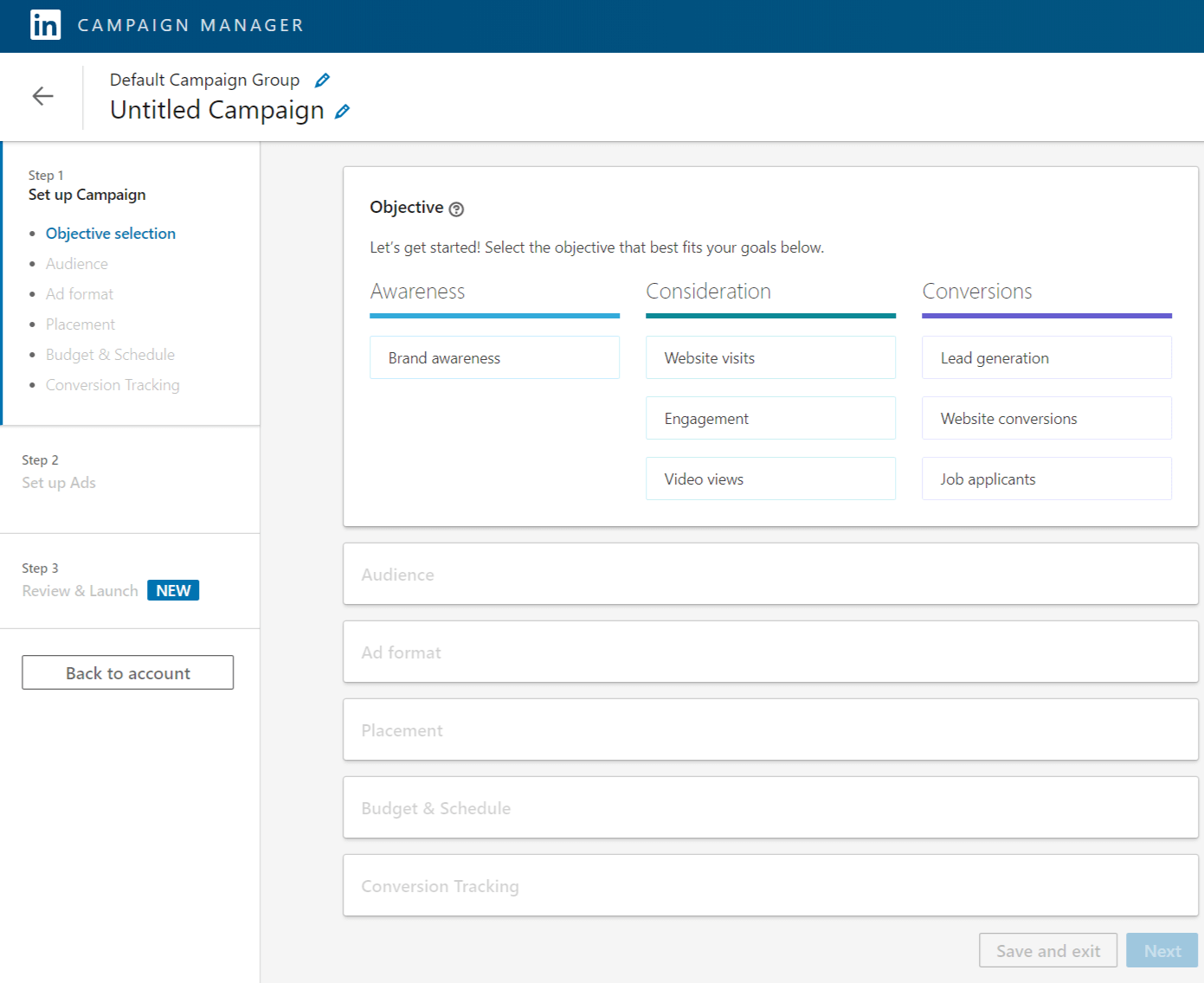Viewport: 1204px width, 983px height.
Task: Choose Website conversions objective
Action: [x=1046, y=418]
